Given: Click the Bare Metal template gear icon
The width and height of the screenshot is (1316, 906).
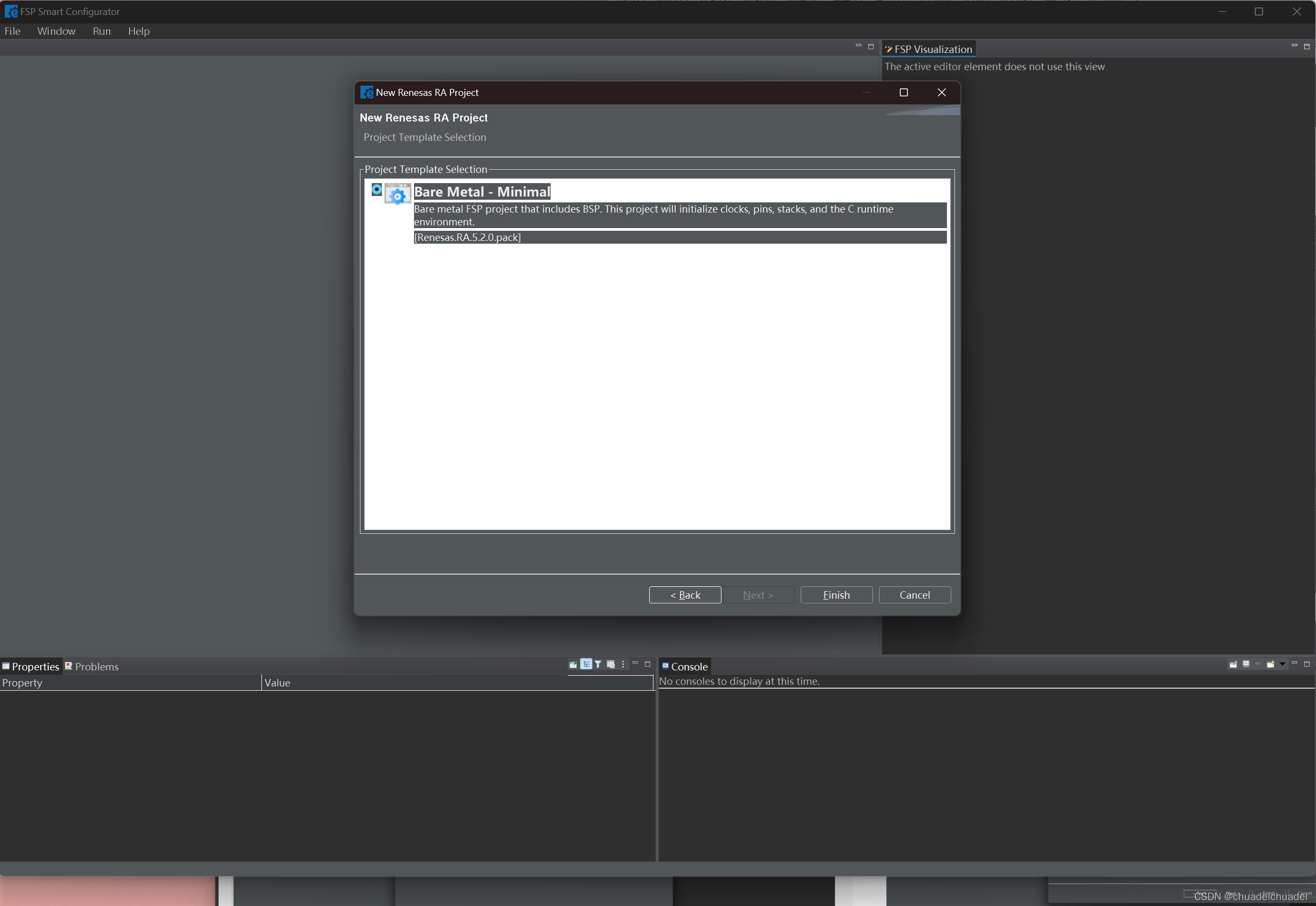Looking at the screenshot, I should [x=397, y=194].
